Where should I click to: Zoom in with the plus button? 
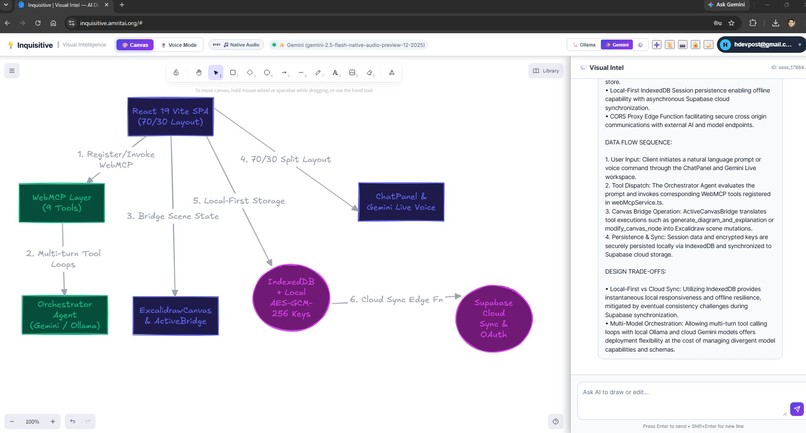click(52, 422)
